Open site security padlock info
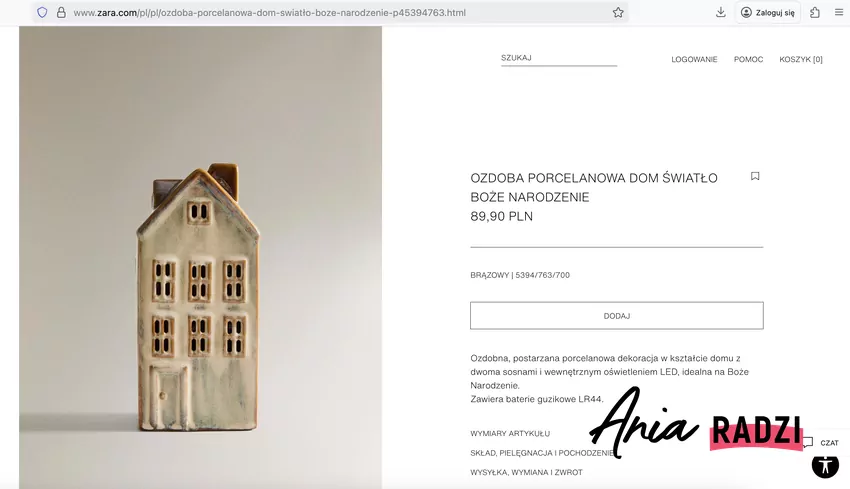Viewport: 850px width, 489px height. (61, 12)
